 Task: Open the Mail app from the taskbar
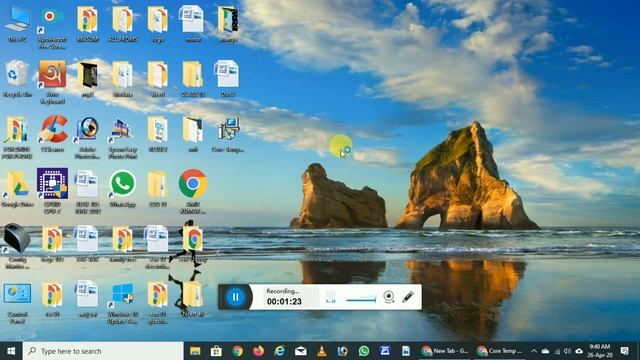[301, 351]
